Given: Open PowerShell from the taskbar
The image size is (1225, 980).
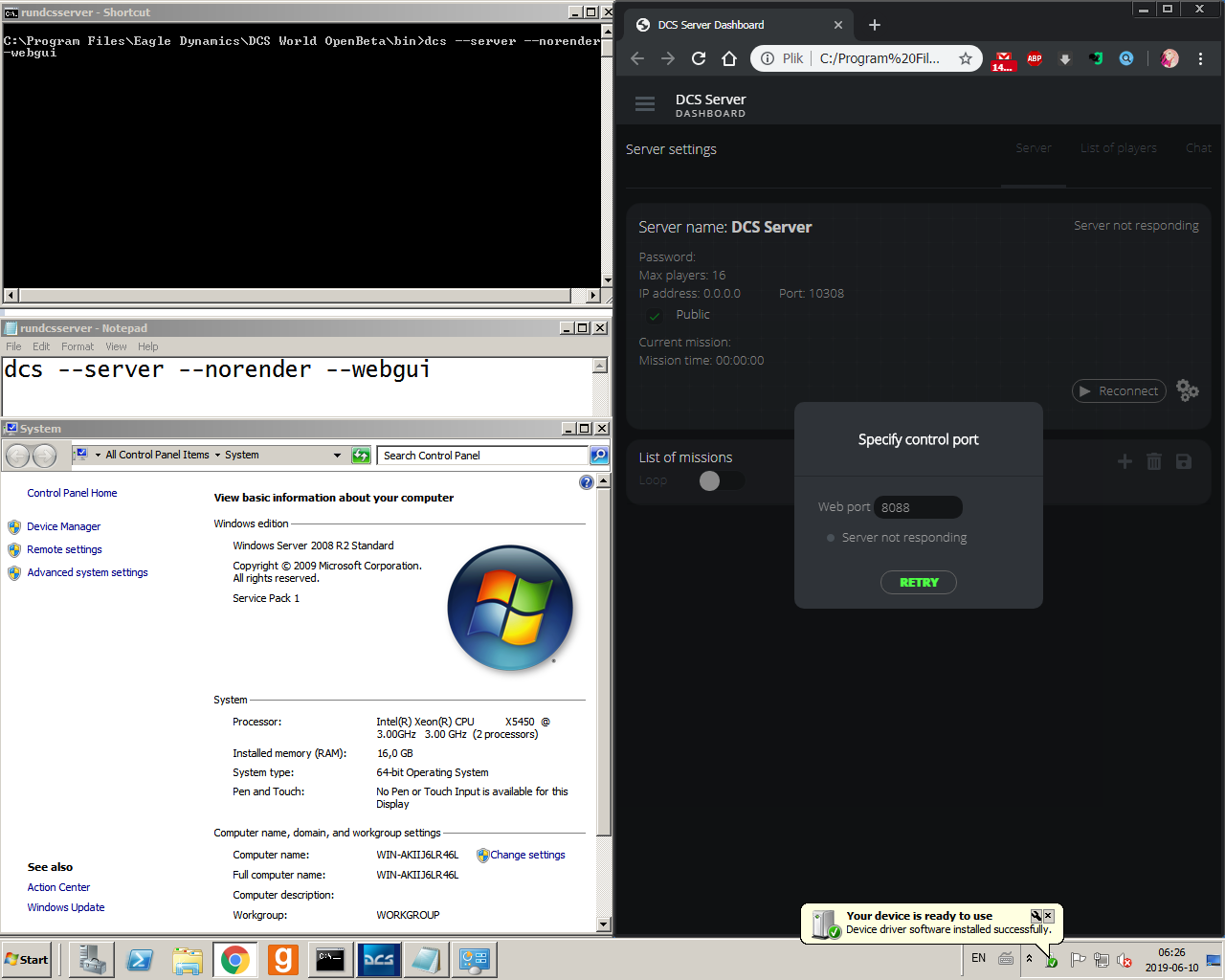Looking at the screenshot, I should pos(140,959).
